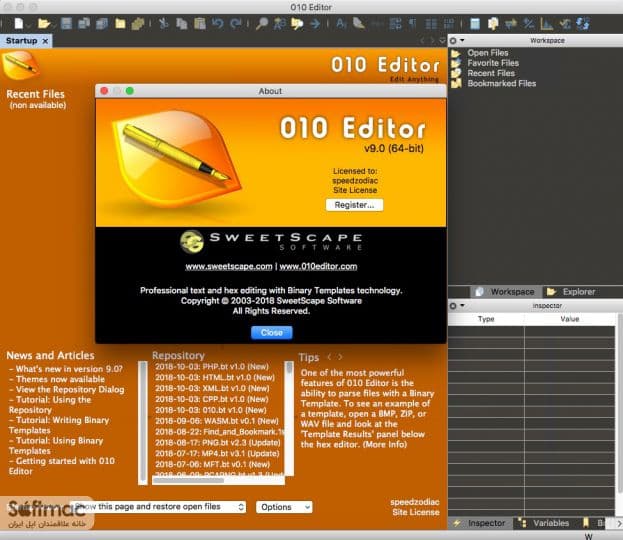Click the Redo arrow icon

[x=236, y=23]
